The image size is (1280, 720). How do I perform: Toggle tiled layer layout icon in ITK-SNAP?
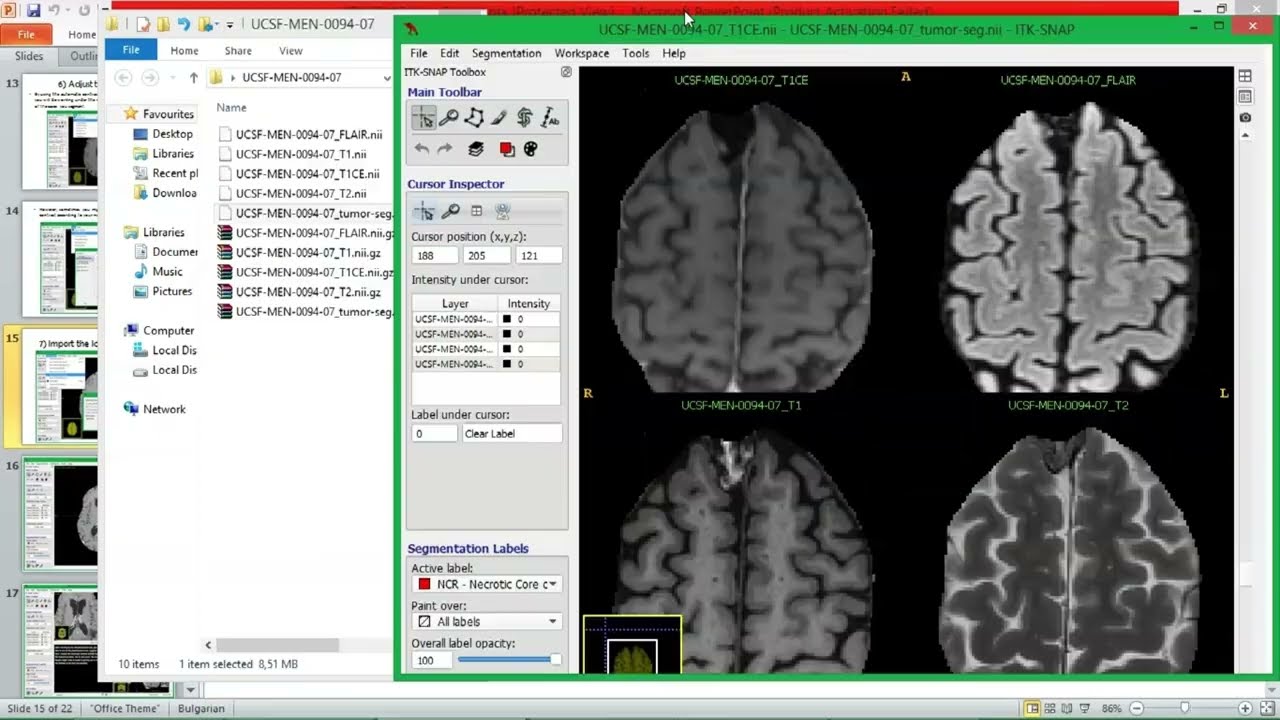tap(1245, 97)
